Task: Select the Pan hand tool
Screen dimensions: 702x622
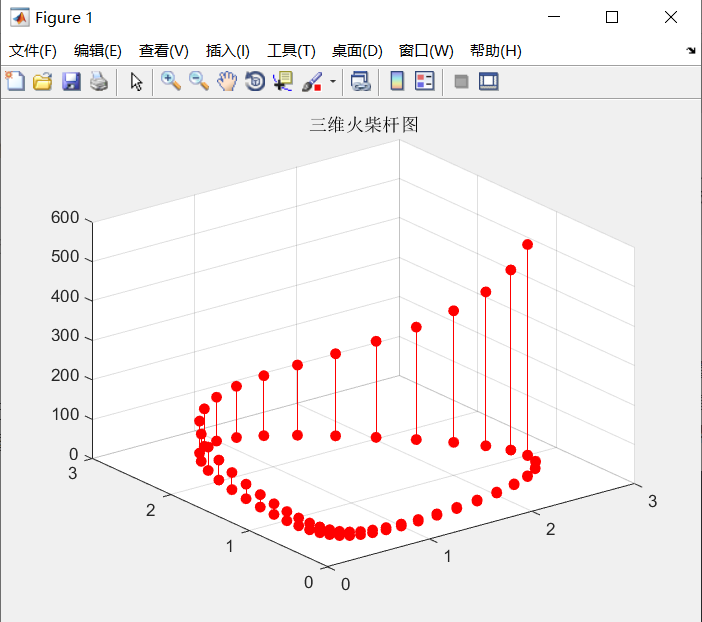Action: pyautogui.click(x=227, y=82)
